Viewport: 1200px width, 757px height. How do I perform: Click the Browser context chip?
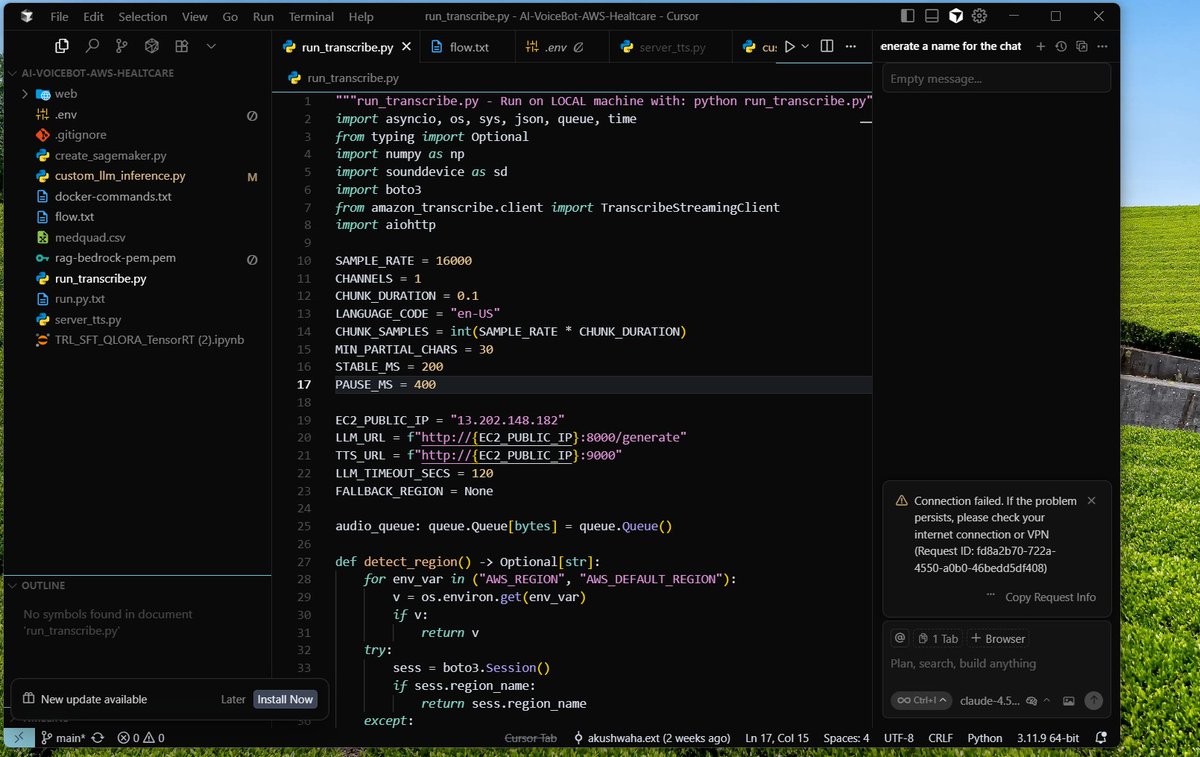[998, 638]
